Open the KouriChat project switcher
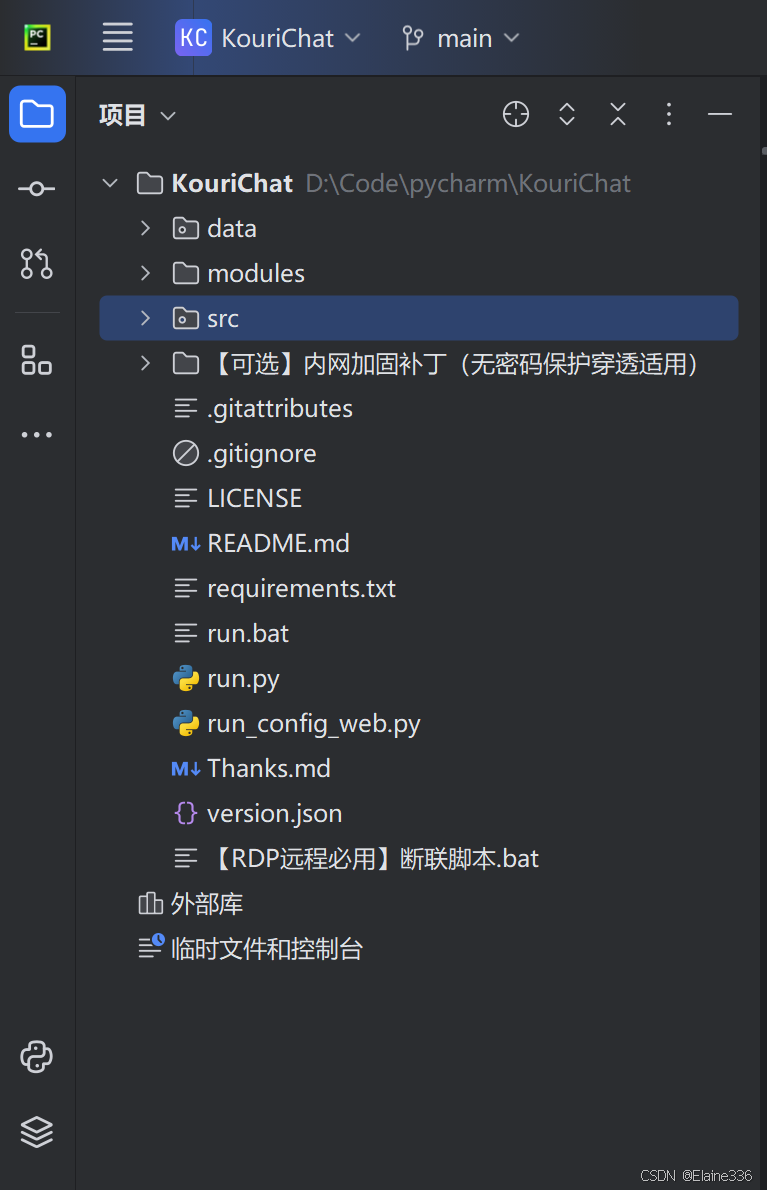Screen dimensions: 767x1190 tap(268, 37)
